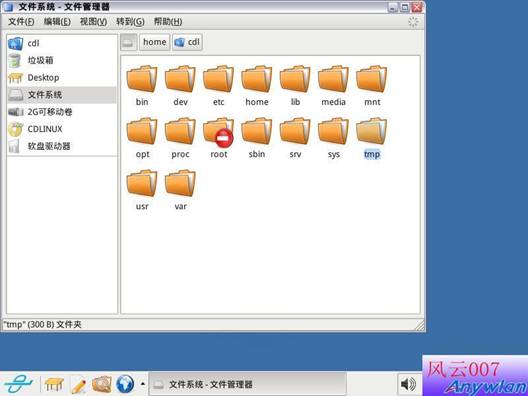
Task: Click the volume speaker tray icon
Action: tap(408, 384)
